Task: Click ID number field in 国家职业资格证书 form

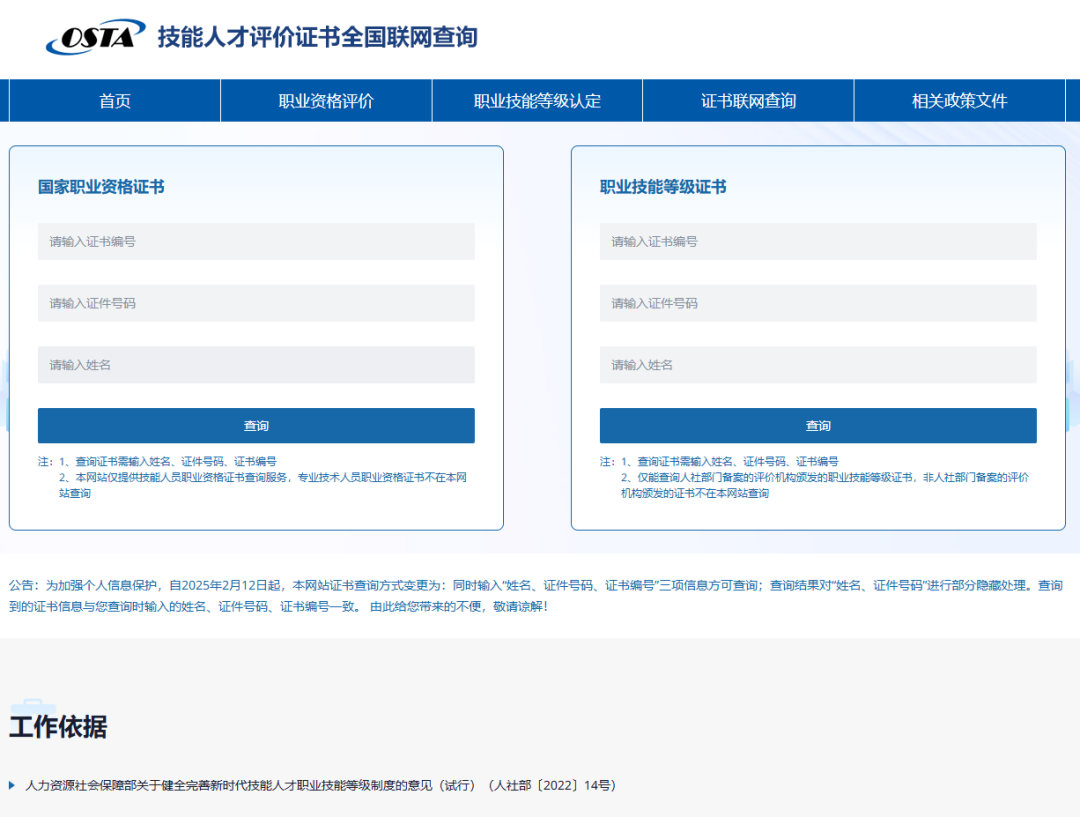Action: click(x=256, y=303)
